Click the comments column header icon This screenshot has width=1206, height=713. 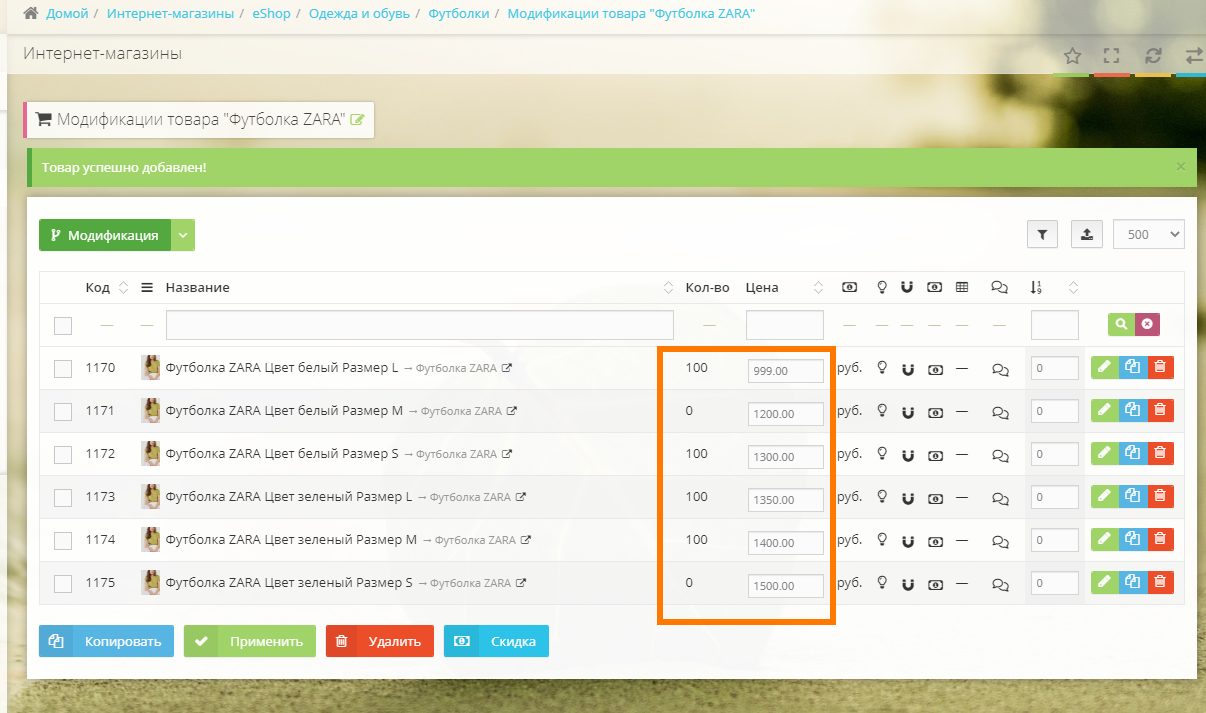pos(999,288)
